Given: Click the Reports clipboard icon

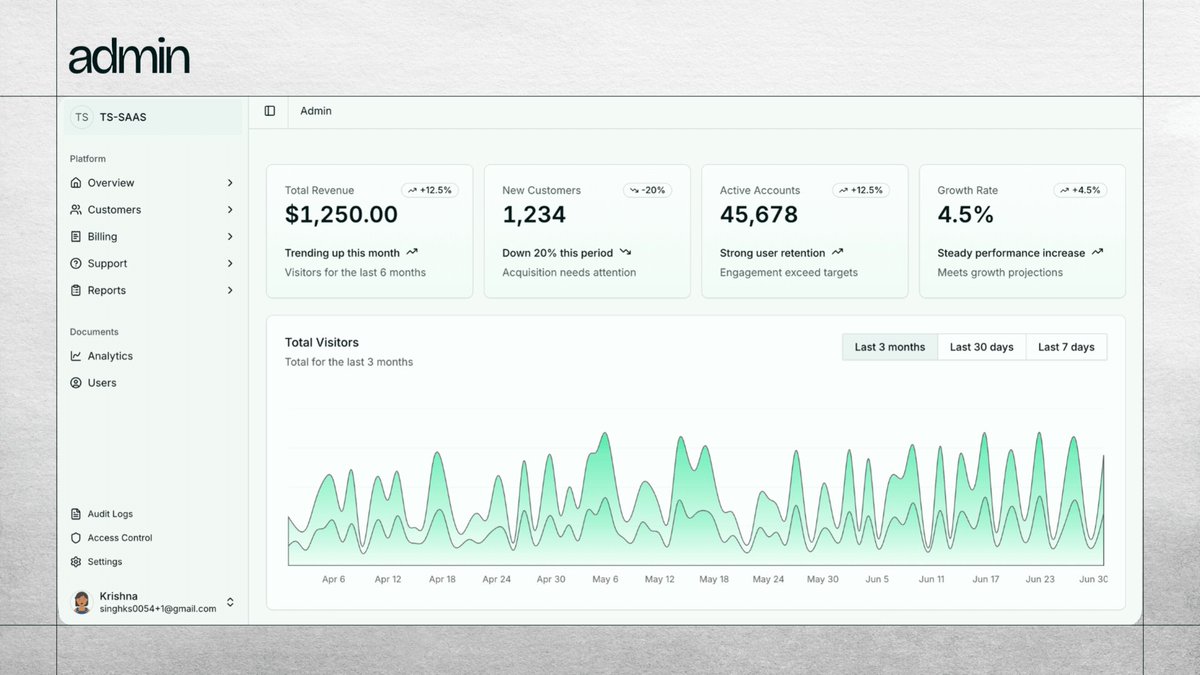Looking at the screenshot, I should click(76, 291).
